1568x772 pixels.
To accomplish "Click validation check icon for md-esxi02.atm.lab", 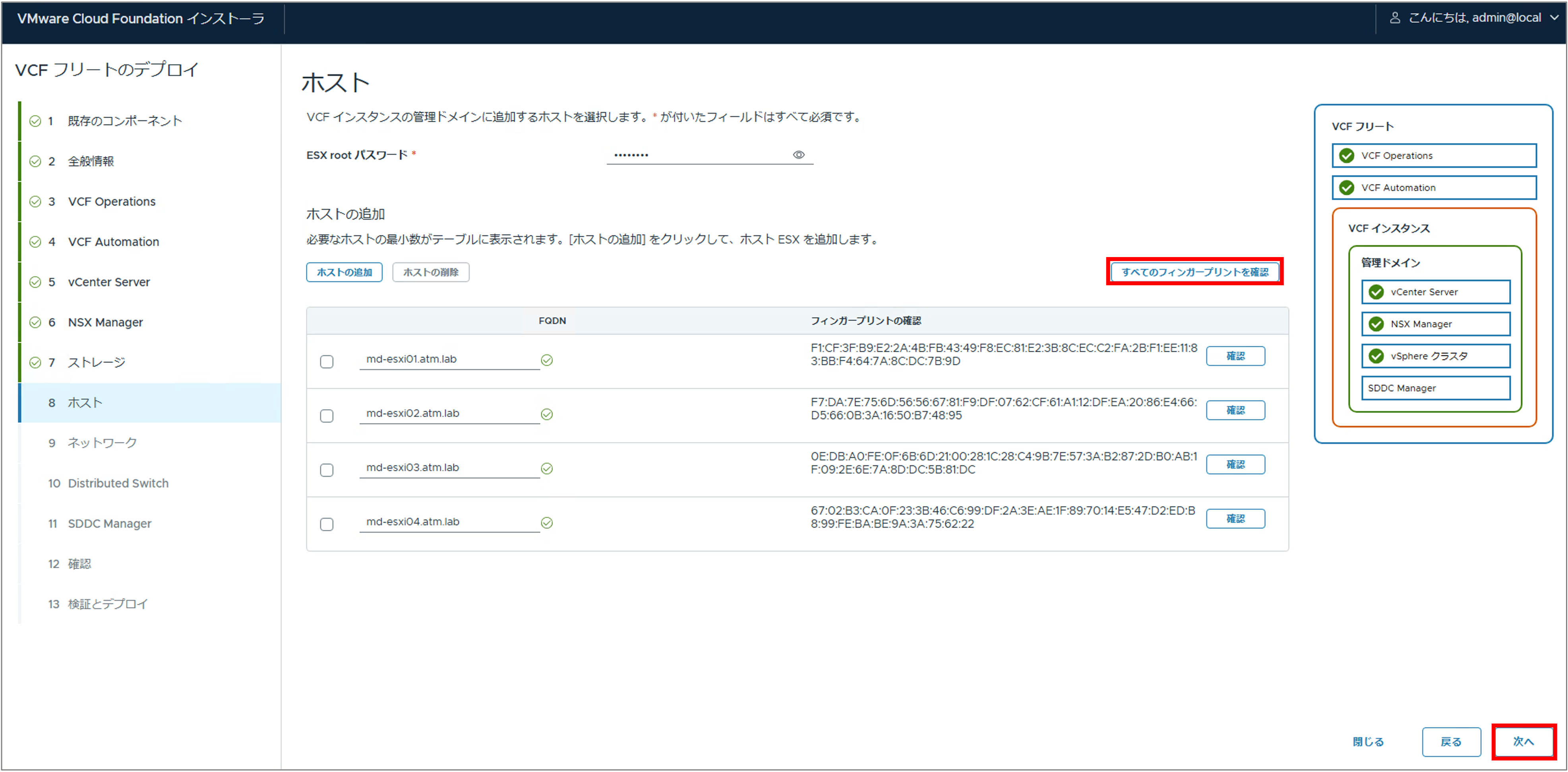I will 547,414.
